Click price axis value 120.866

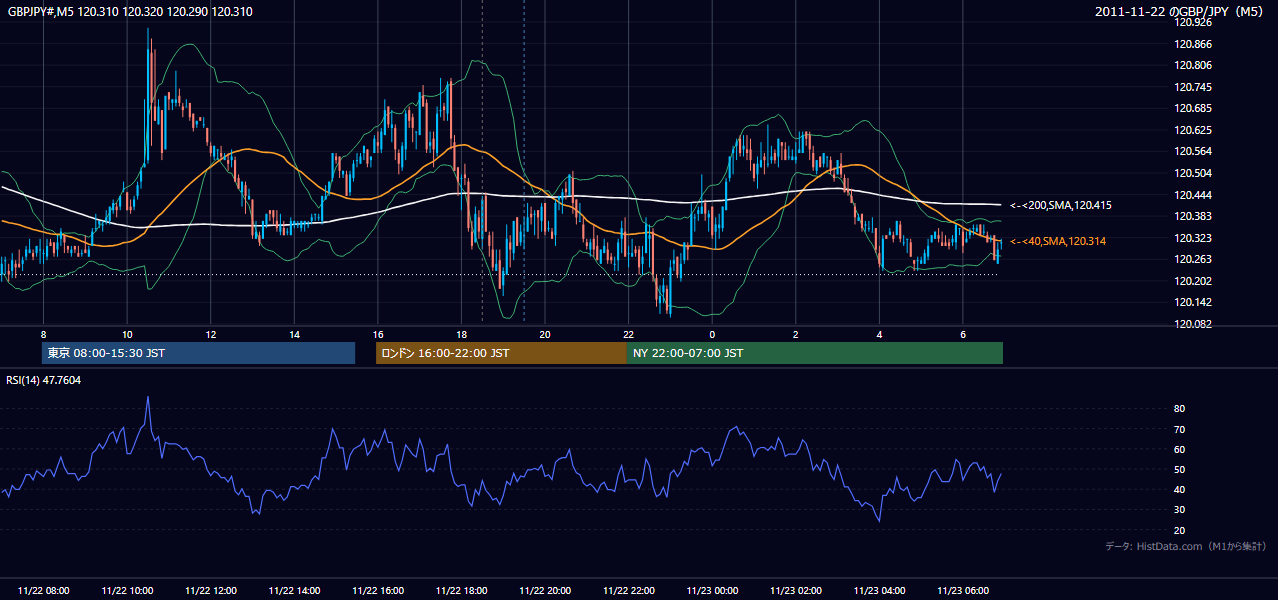[x=1193, y=44]
